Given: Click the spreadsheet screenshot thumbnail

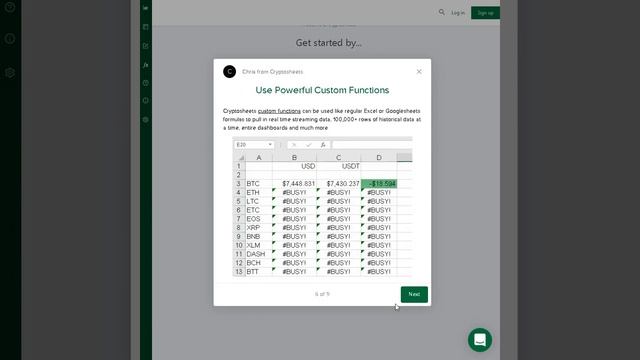Looking at the screenshot, I should pyautogui.click(x=322, y=207).
